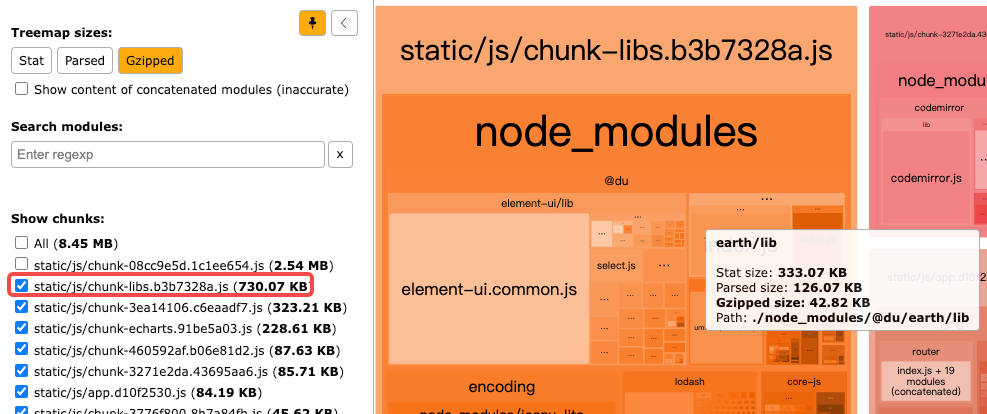Select the encoding module block

click(502, 386)
